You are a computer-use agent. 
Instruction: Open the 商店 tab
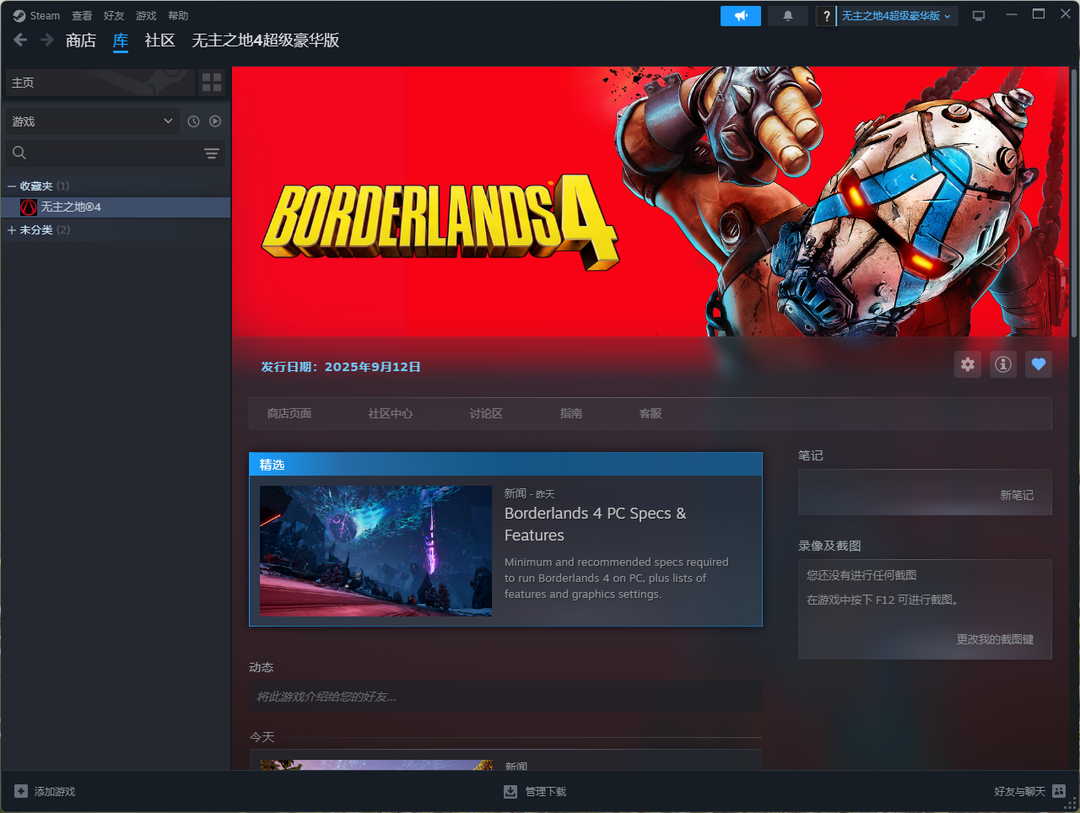tap(80, 41)
